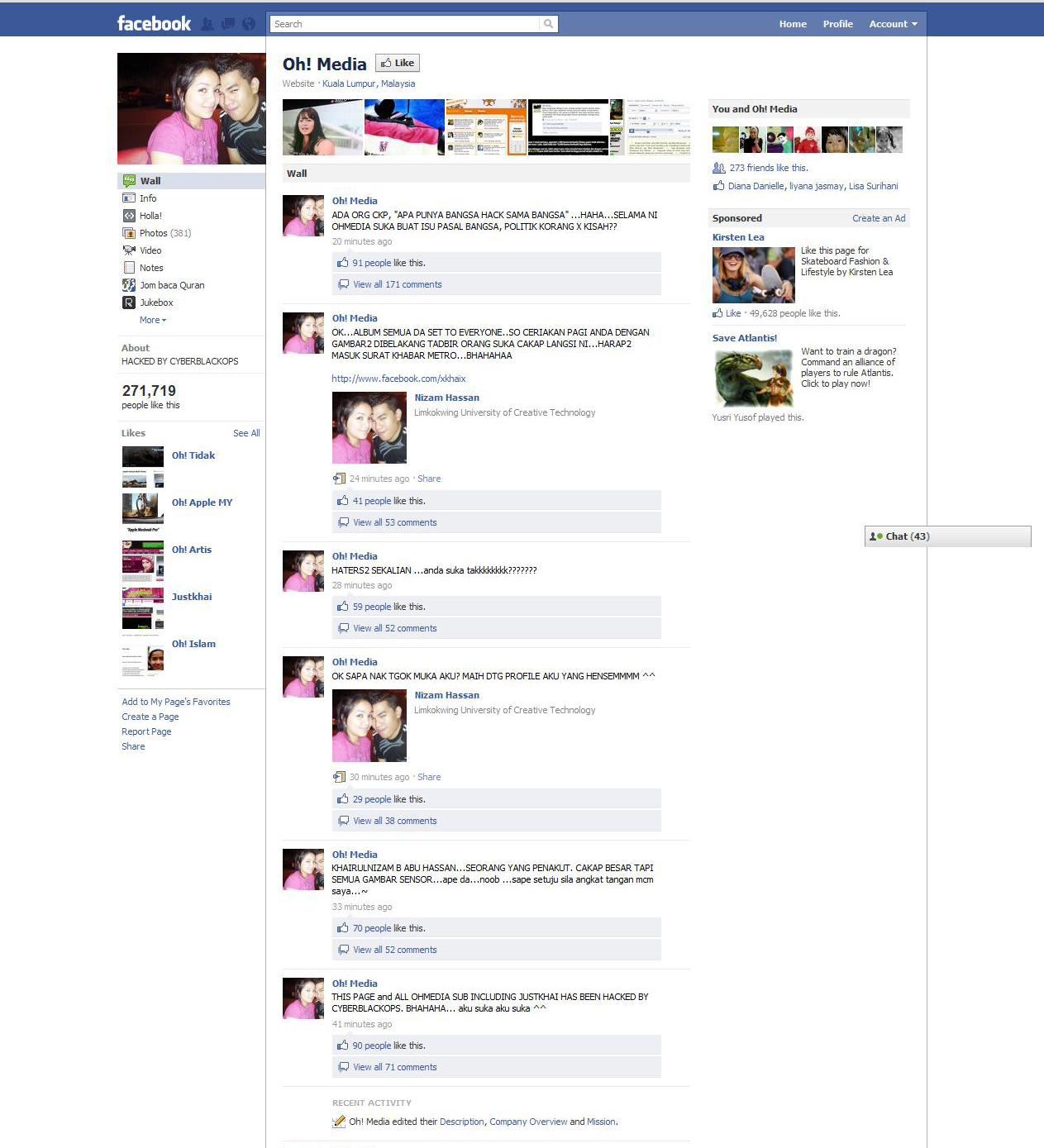View all 38 comments
Image resolution: width=1044 pixels, height=1148 pixels.
click(395, 821)
